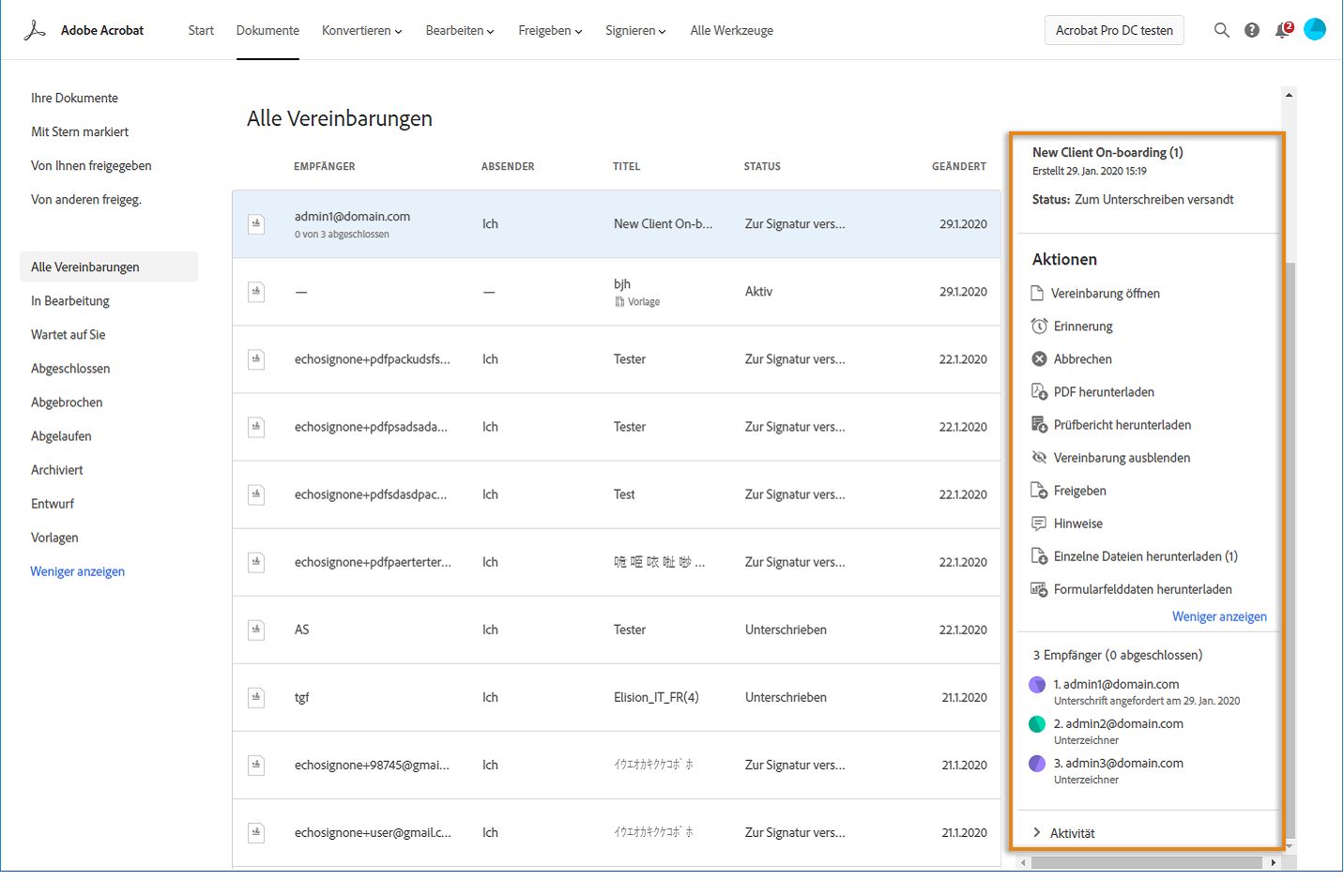Expand the Aktivität section
The width and height of the screenshot is (1344, 896).
pyautogui.click(x=1063, y=833)
